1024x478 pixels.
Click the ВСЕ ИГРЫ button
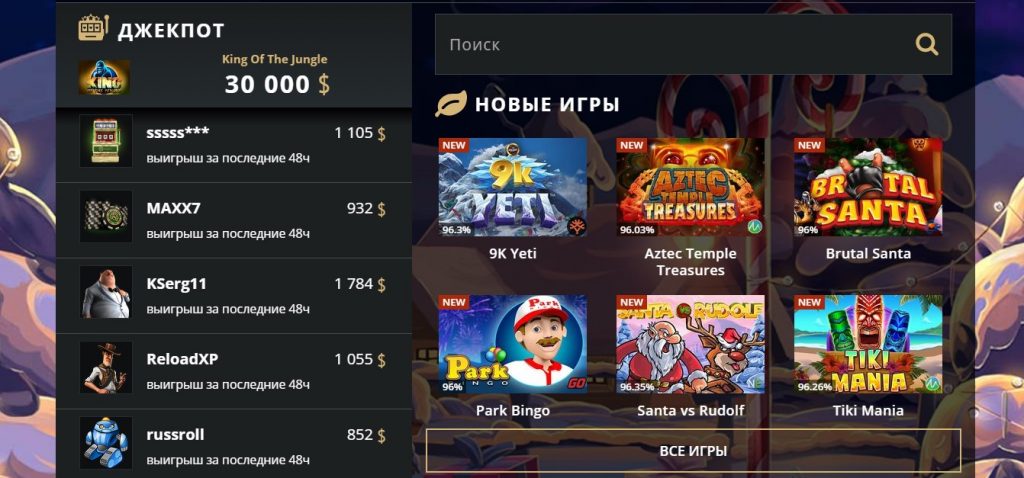coord(694,451)
